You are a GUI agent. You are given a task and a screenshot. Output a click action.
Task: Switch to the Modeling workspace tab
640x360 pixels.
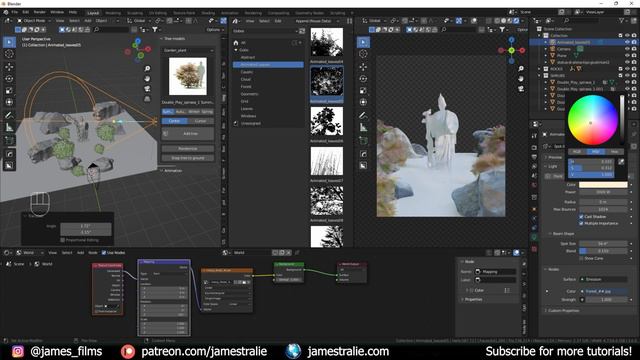113,13
